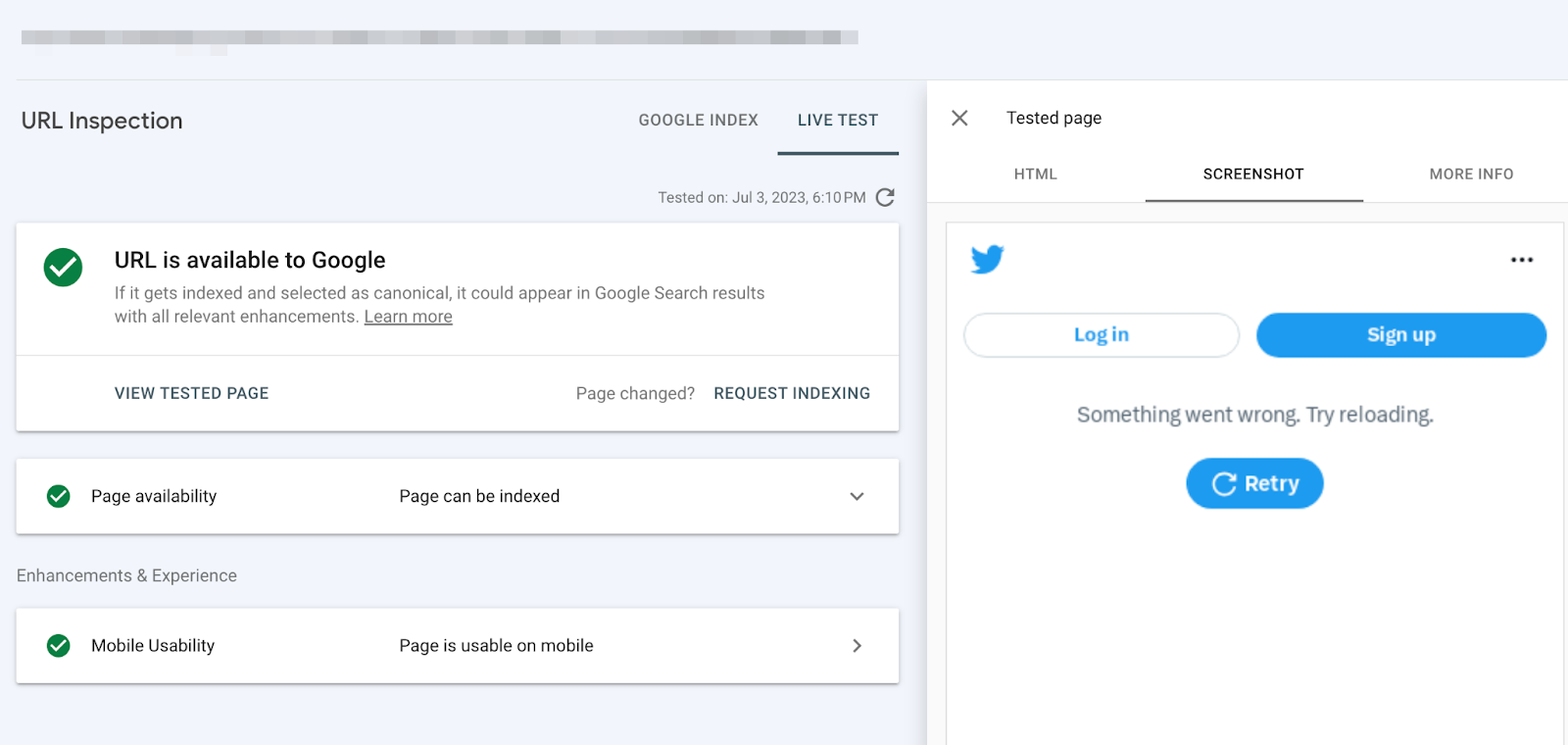Select the Live Test tab
Viewport: 1568px width, 745px height.
tap(837, 120)
